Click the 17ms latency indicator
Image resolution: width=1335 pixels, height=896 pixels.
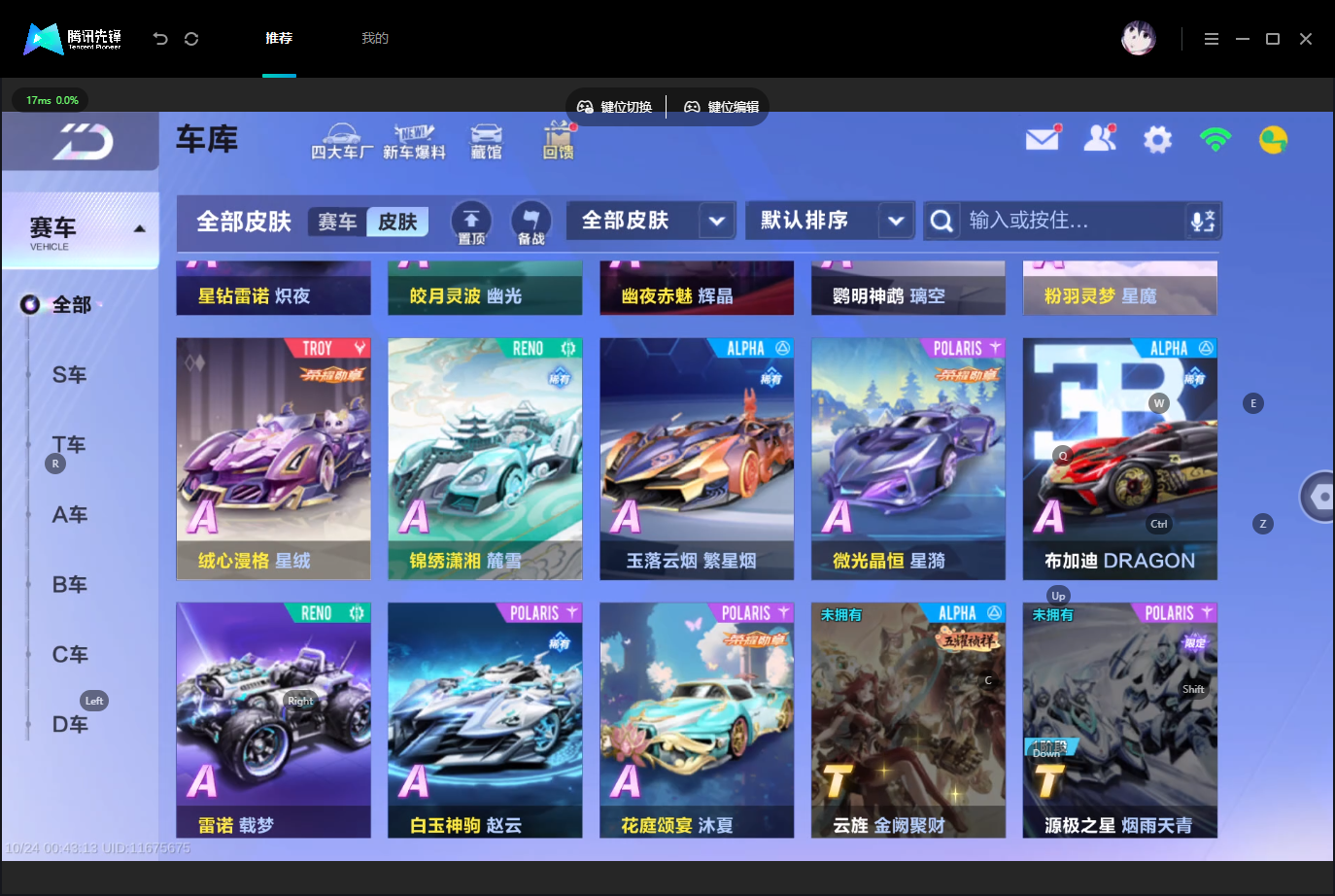(51, 100)
